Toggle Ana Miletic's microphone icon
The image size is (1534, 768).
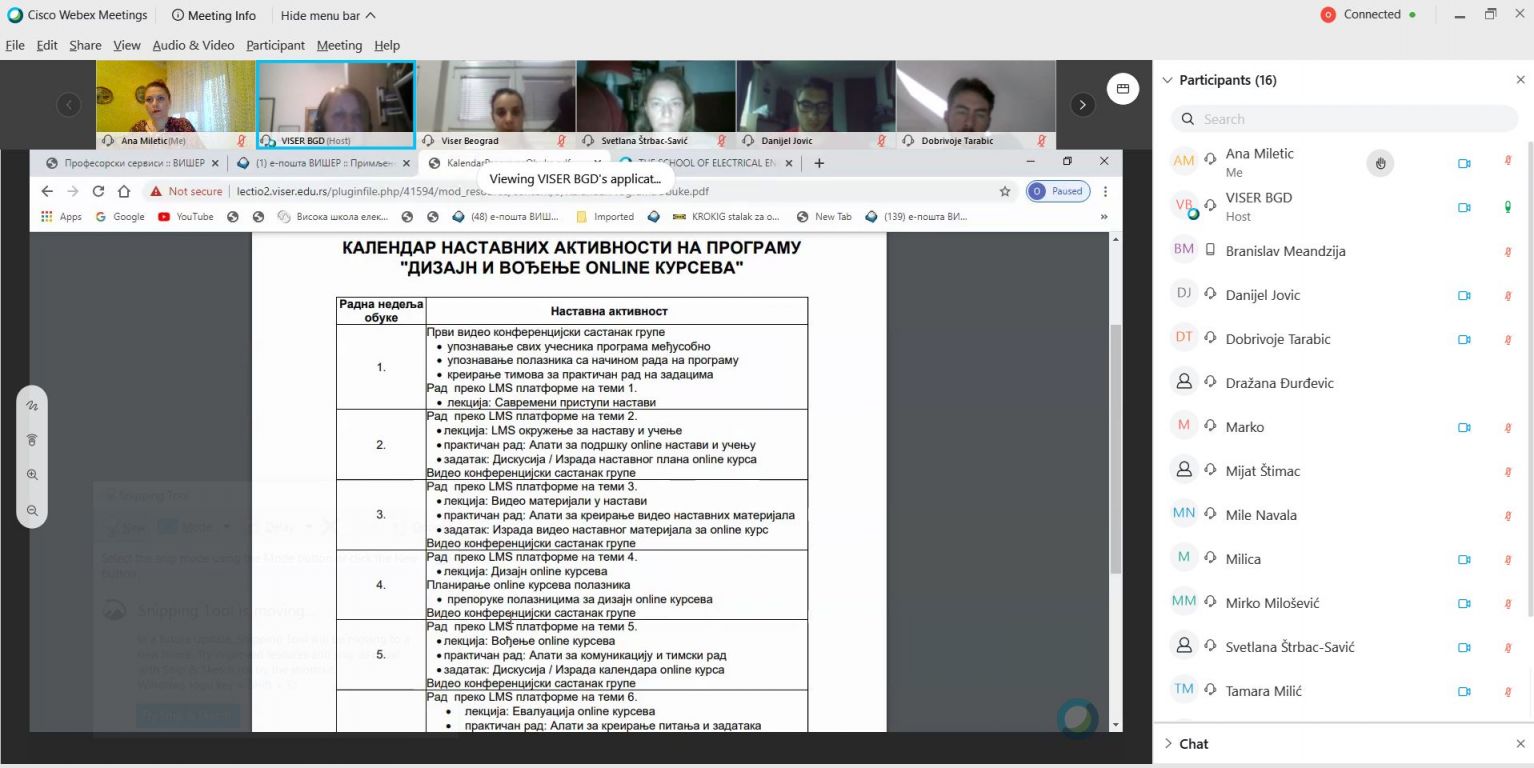(x=1508, y=163)
